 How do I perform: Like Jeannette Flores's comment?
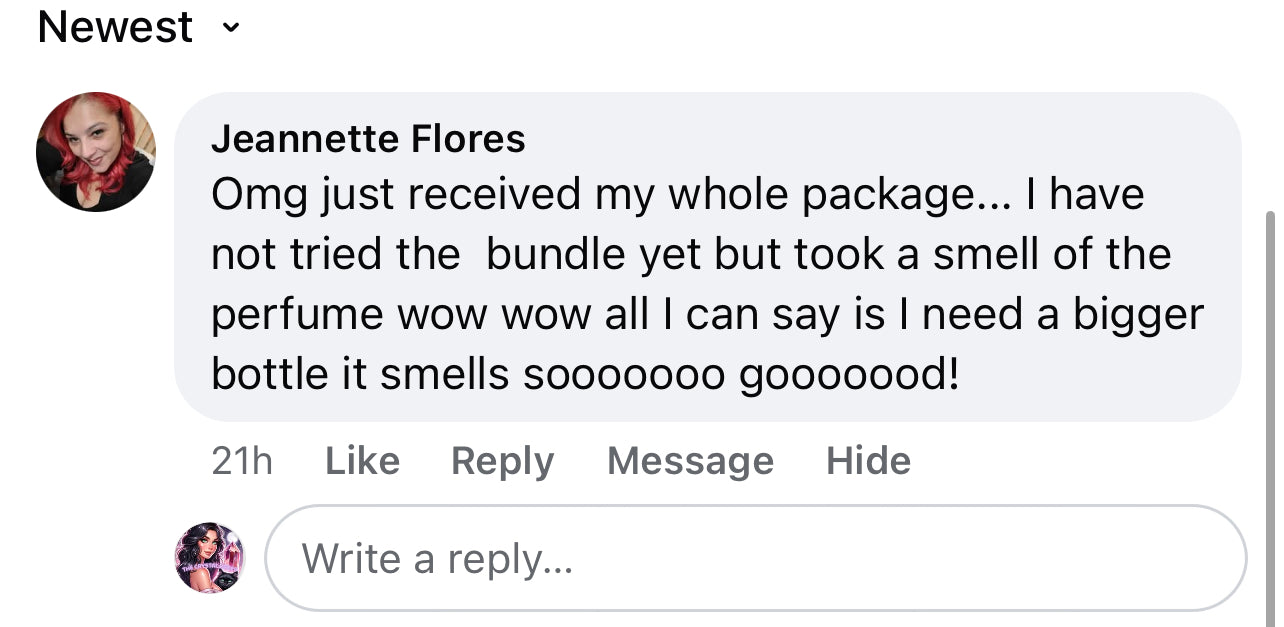[x=362, y=461]
